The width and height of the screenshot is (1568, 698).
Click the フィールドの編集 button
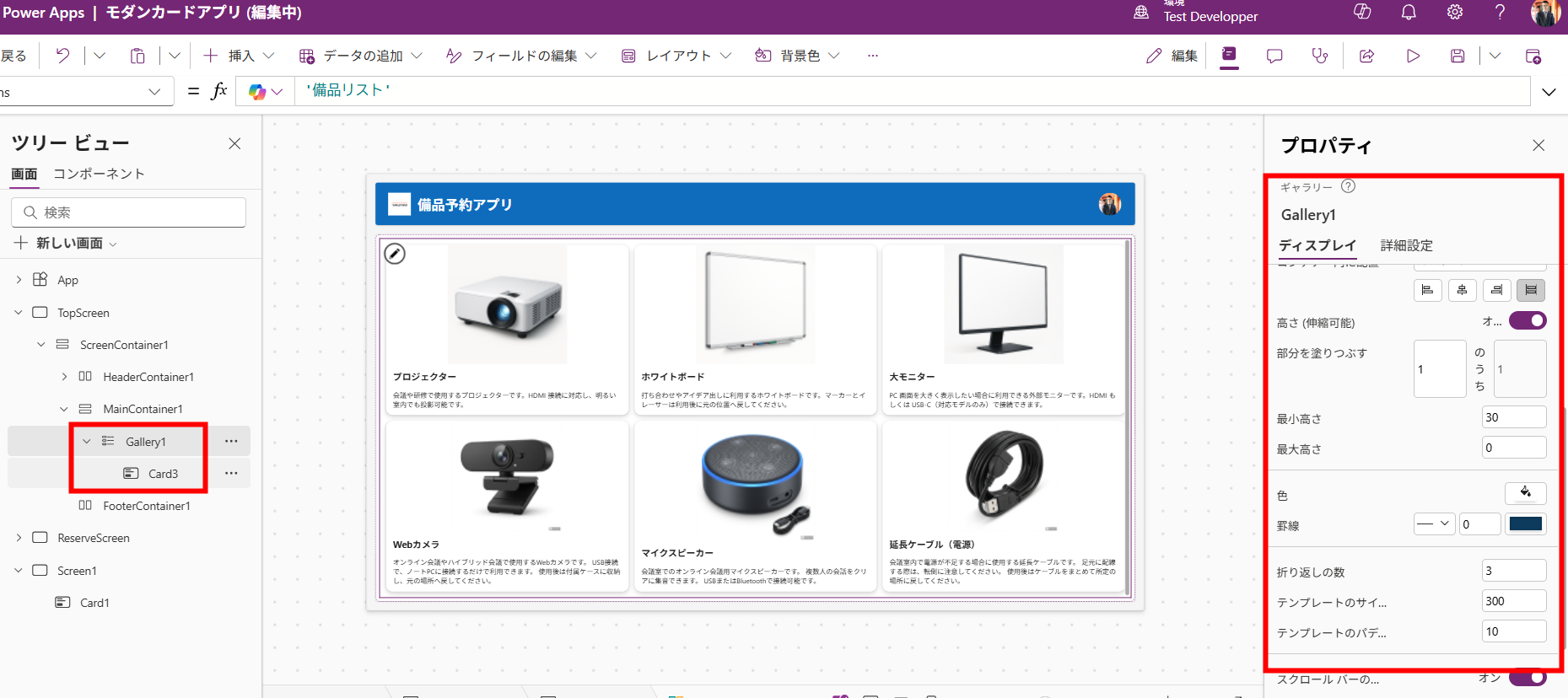coord(521,56)
